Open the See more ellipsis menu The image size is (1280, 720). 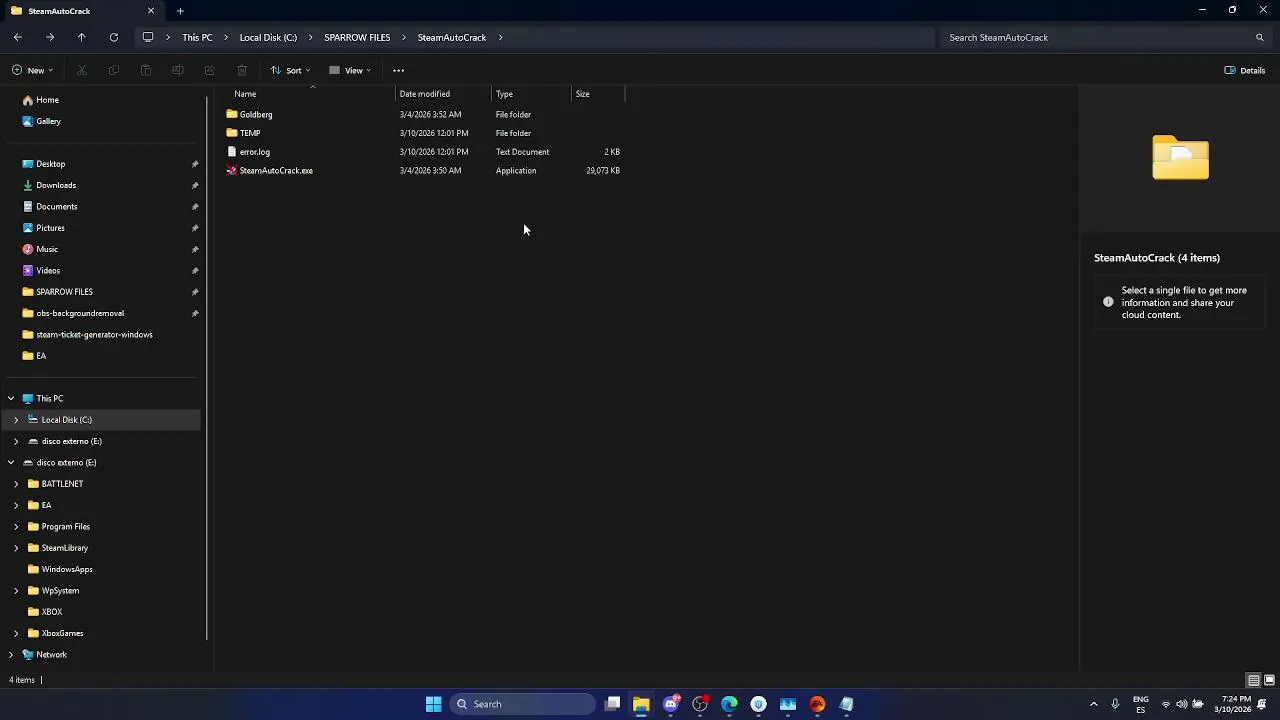pos(398,70)
